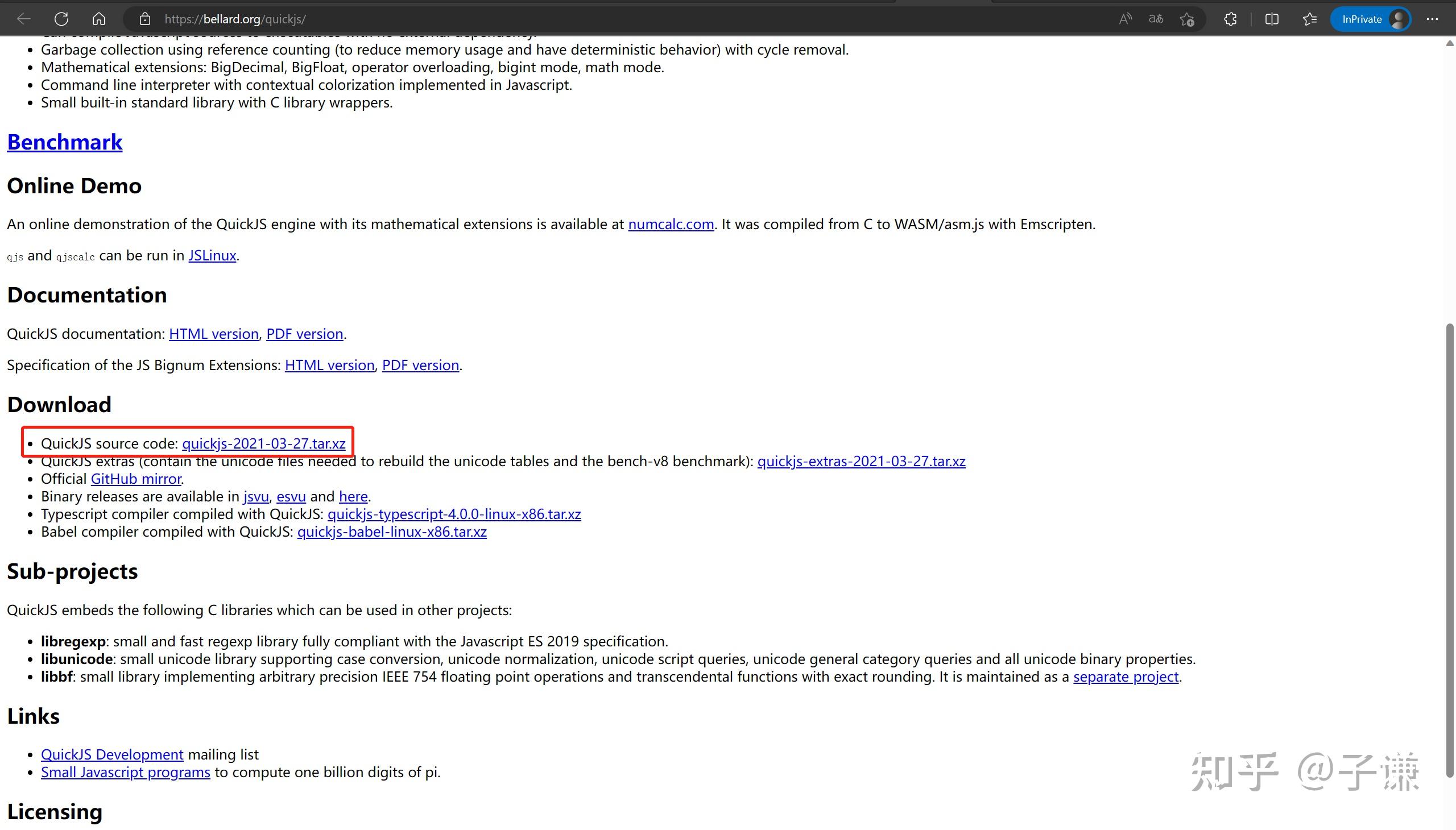Reload the page with refresh icon
1456x830 pixels.
(61, 19)
